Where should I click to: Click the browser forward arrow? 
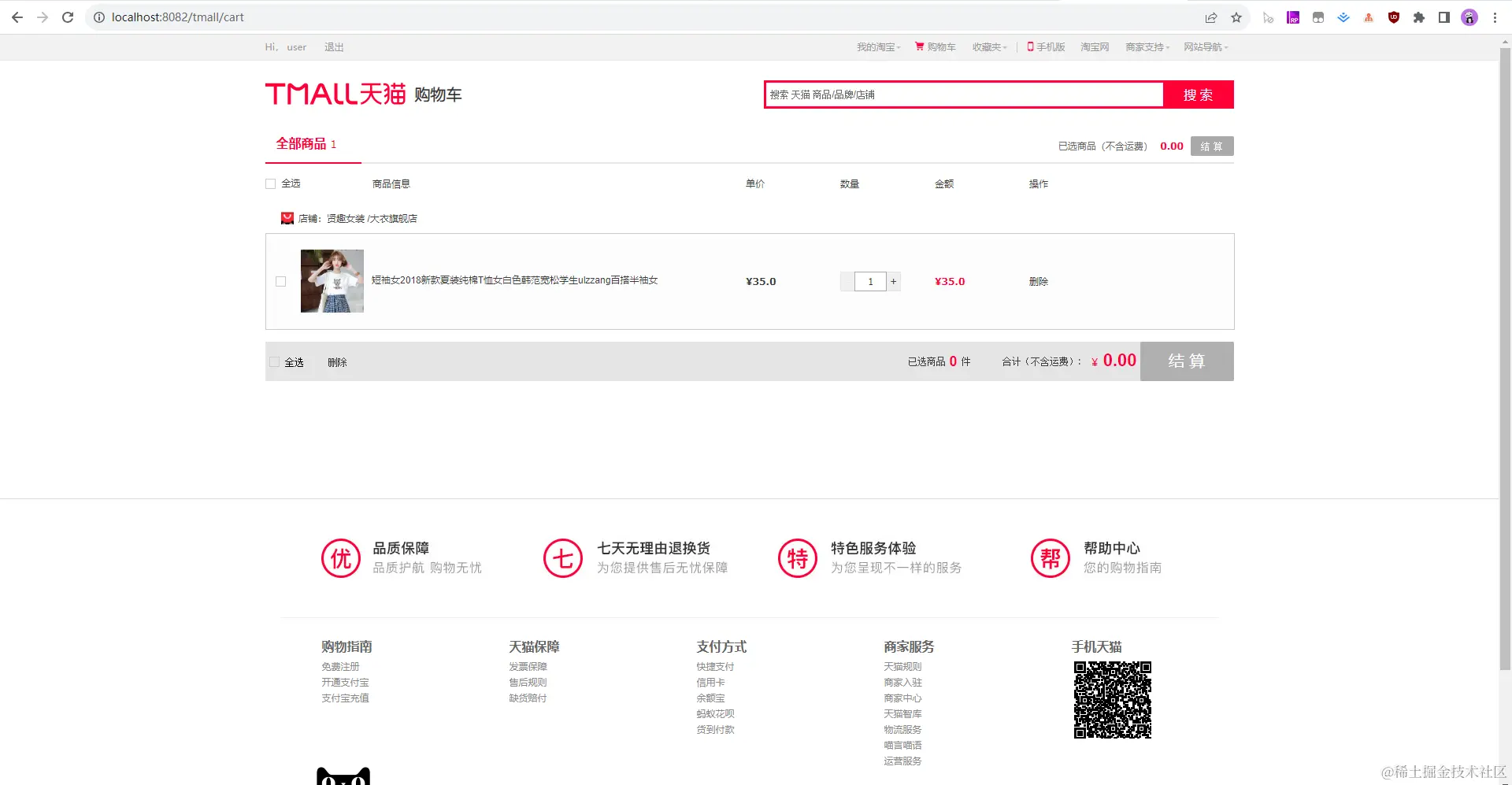[43, 17]
